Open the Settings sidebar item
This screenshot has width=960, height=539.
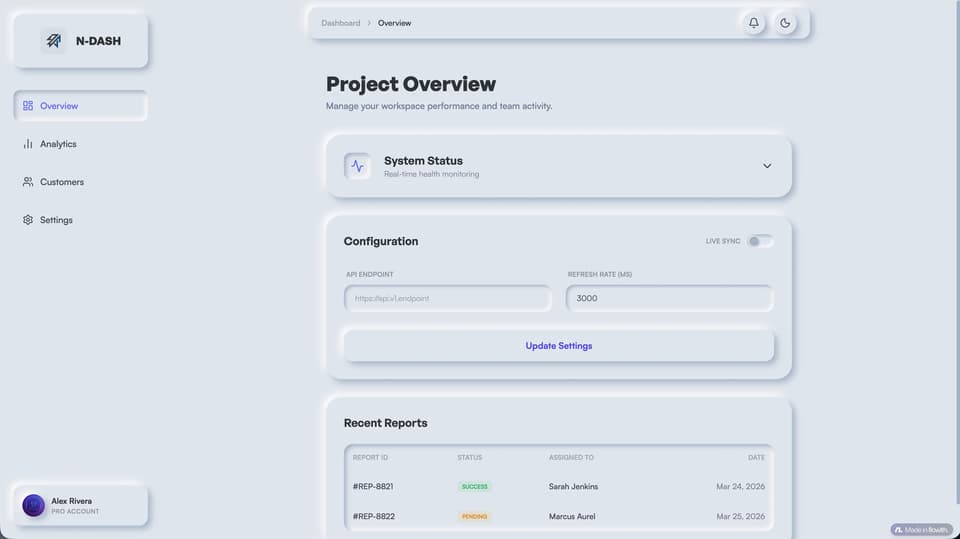point(80,220)
